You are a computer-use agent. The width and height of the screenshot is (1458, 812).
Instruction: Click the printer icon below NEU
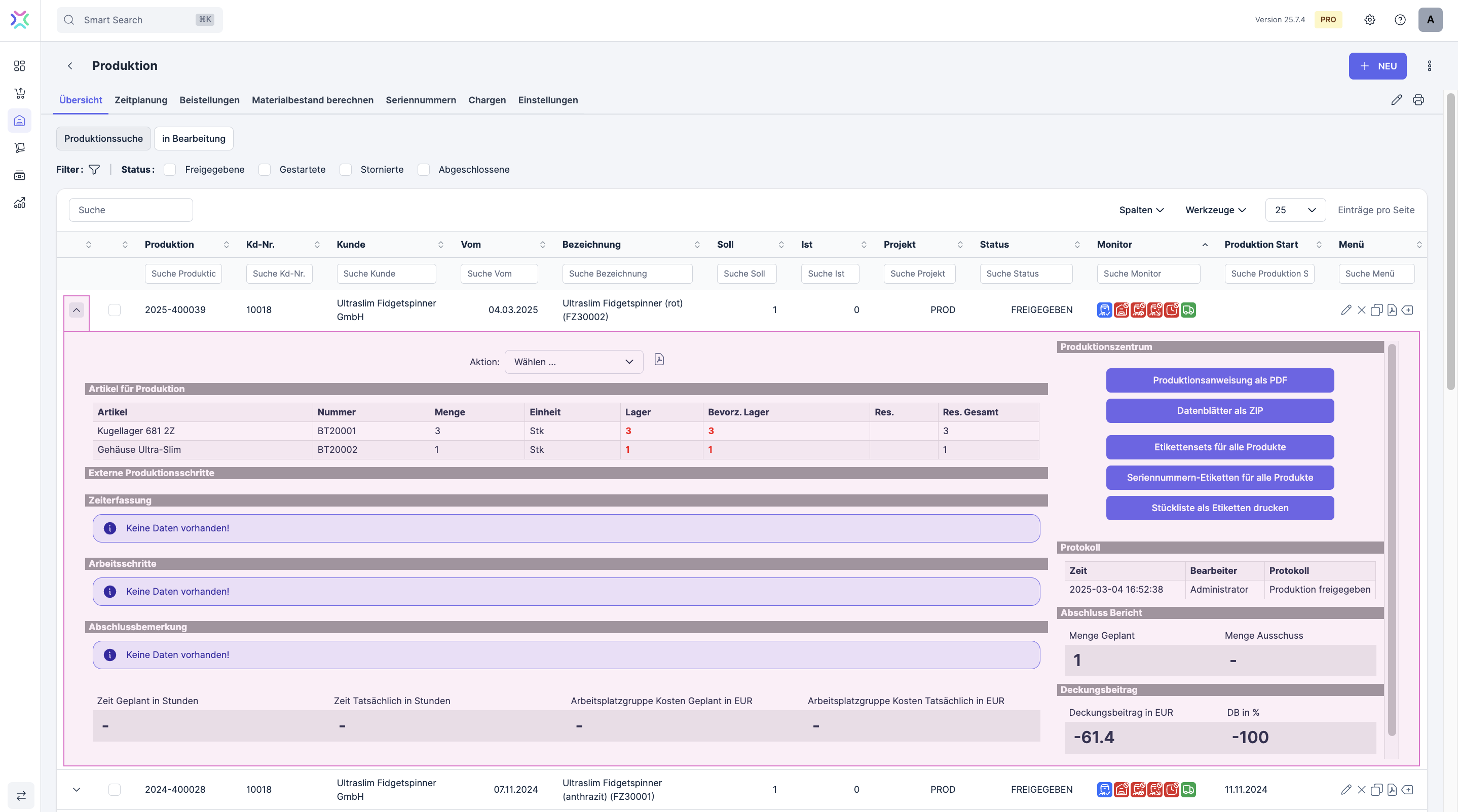(1418, 100)
